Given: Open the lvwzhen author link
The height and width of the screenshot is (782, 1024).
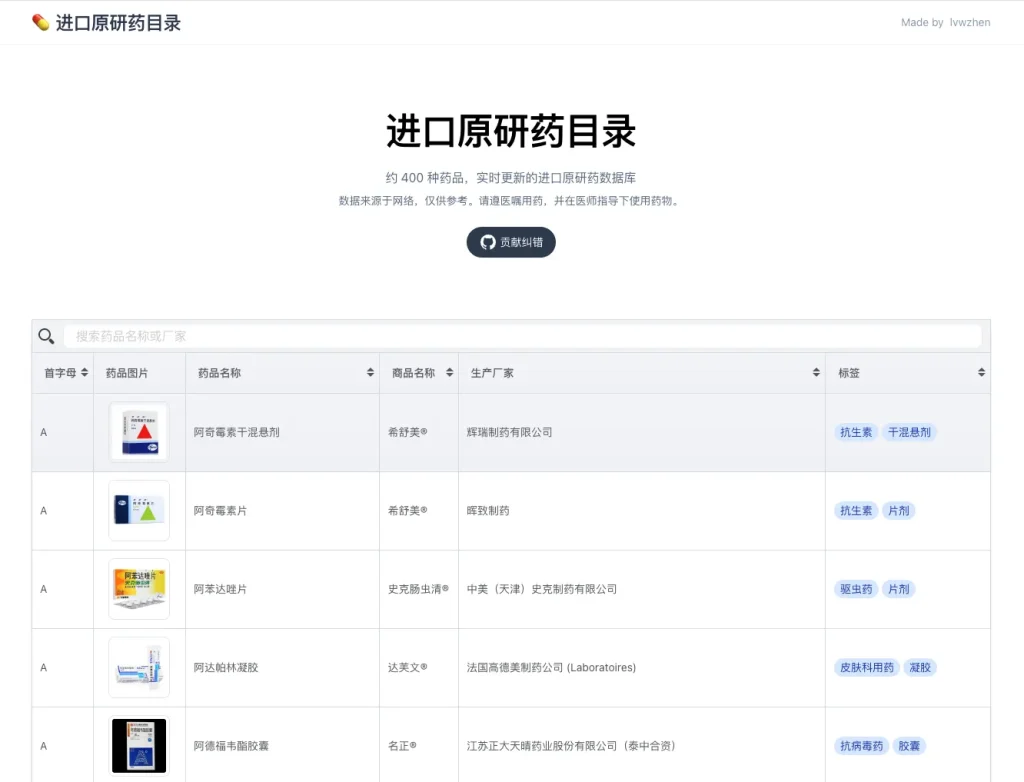Looking at the screenshot, I should [x=969, y=22].
